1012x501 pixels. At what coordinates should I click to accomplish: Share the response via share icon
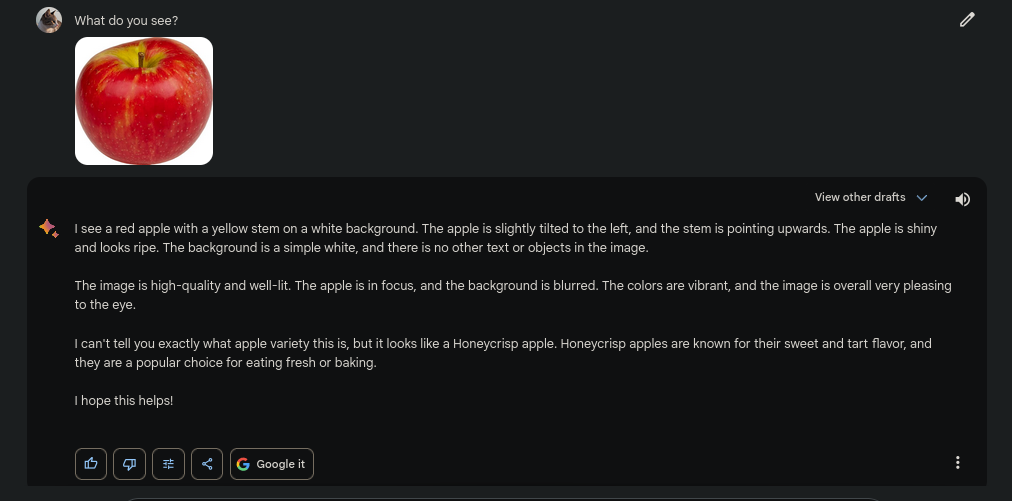[x=207, y=464]
